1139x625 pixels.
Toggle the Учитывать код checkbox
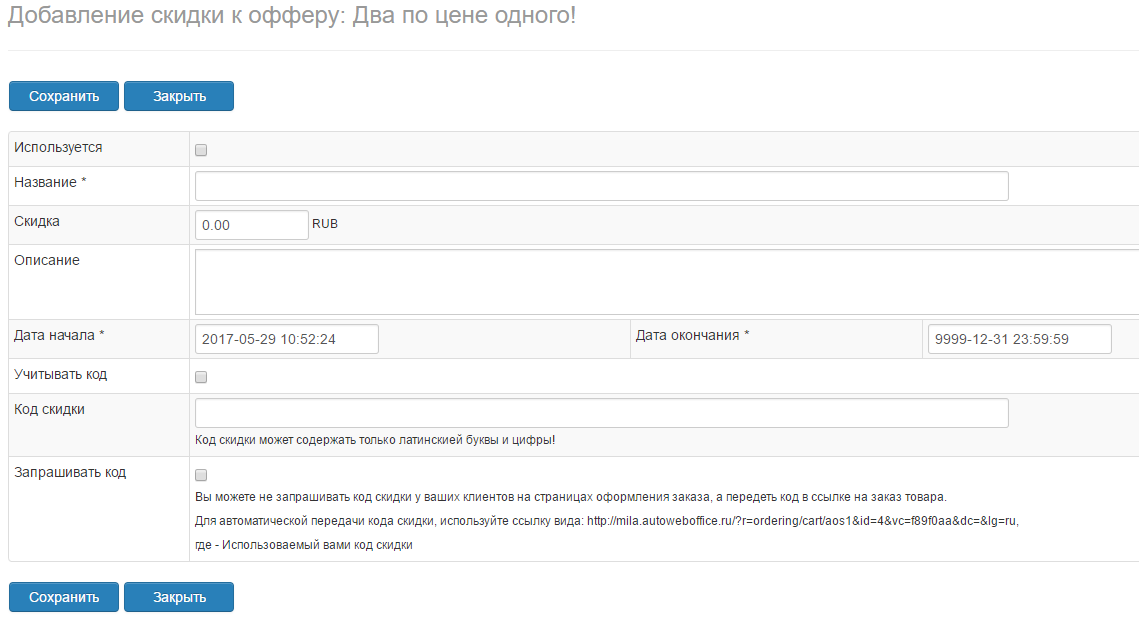(x=201, y=377)
